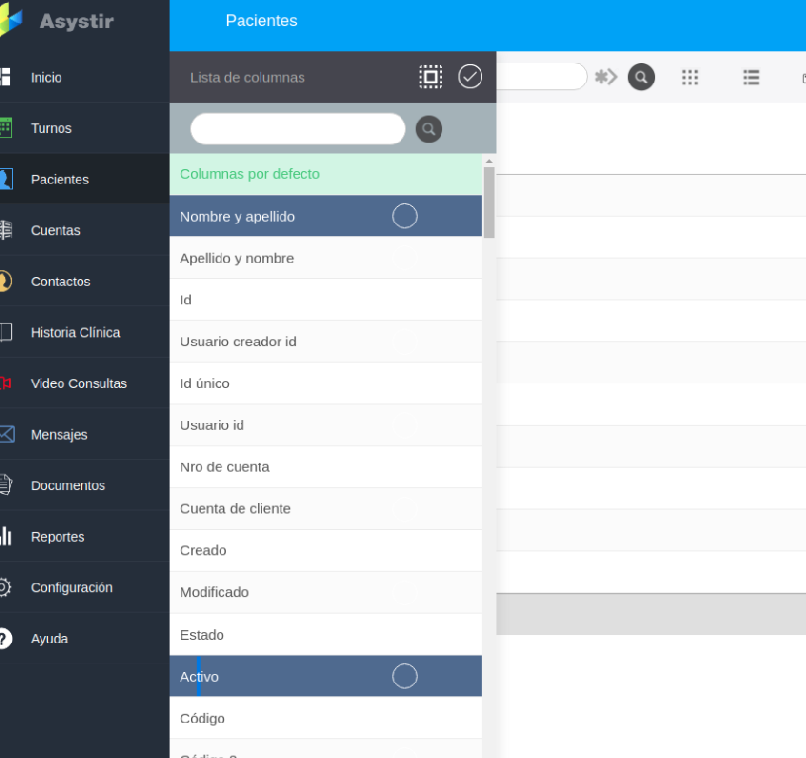Image resolution: width=806 pixels, height=758 pixels.
Task: Click the column list search magnifier
Action: (x=428, y=129)
